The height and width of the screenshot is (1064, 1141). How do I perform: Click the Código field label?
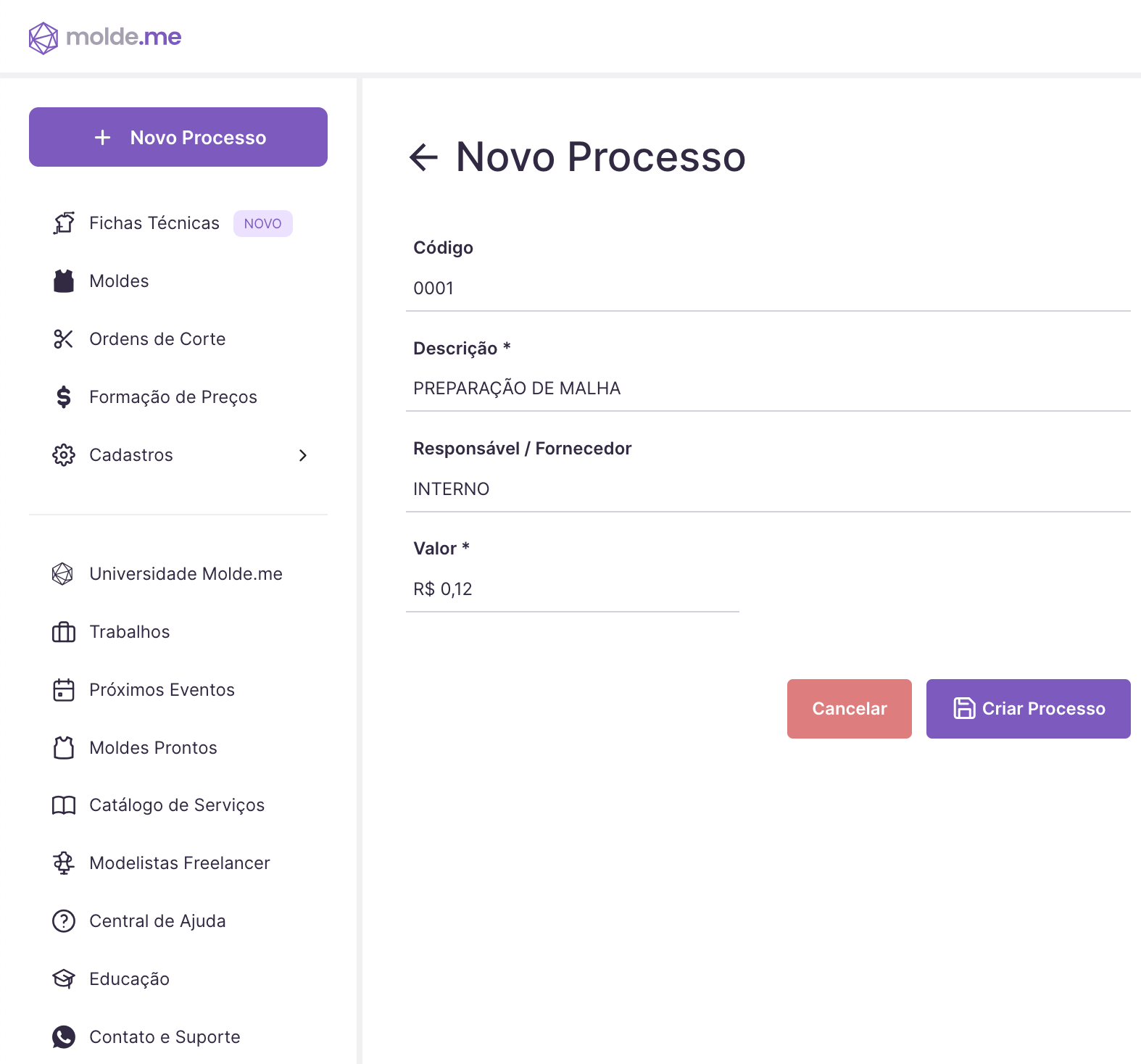443,248
